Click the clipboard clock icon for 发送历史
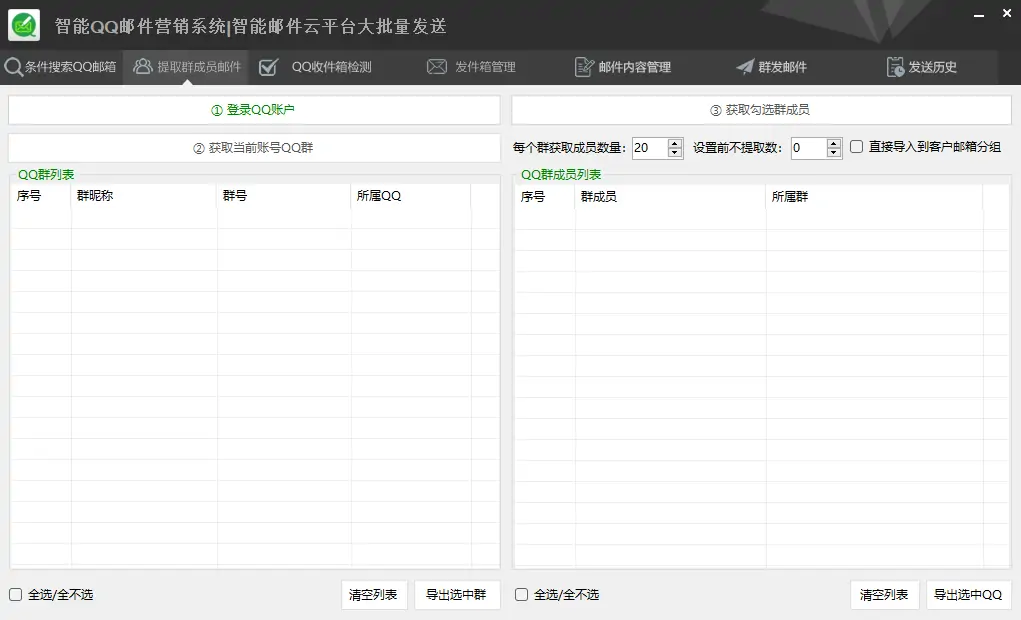Viewport: 1021px width, 620px height. click(895, 66)
